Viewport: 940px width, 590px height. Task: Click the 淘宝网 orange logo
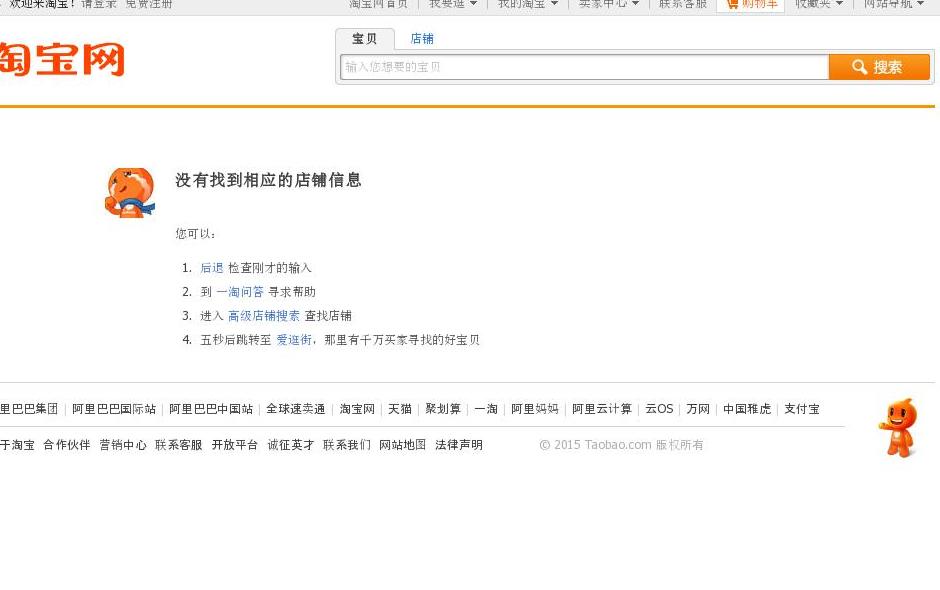(x=62, y=59)
